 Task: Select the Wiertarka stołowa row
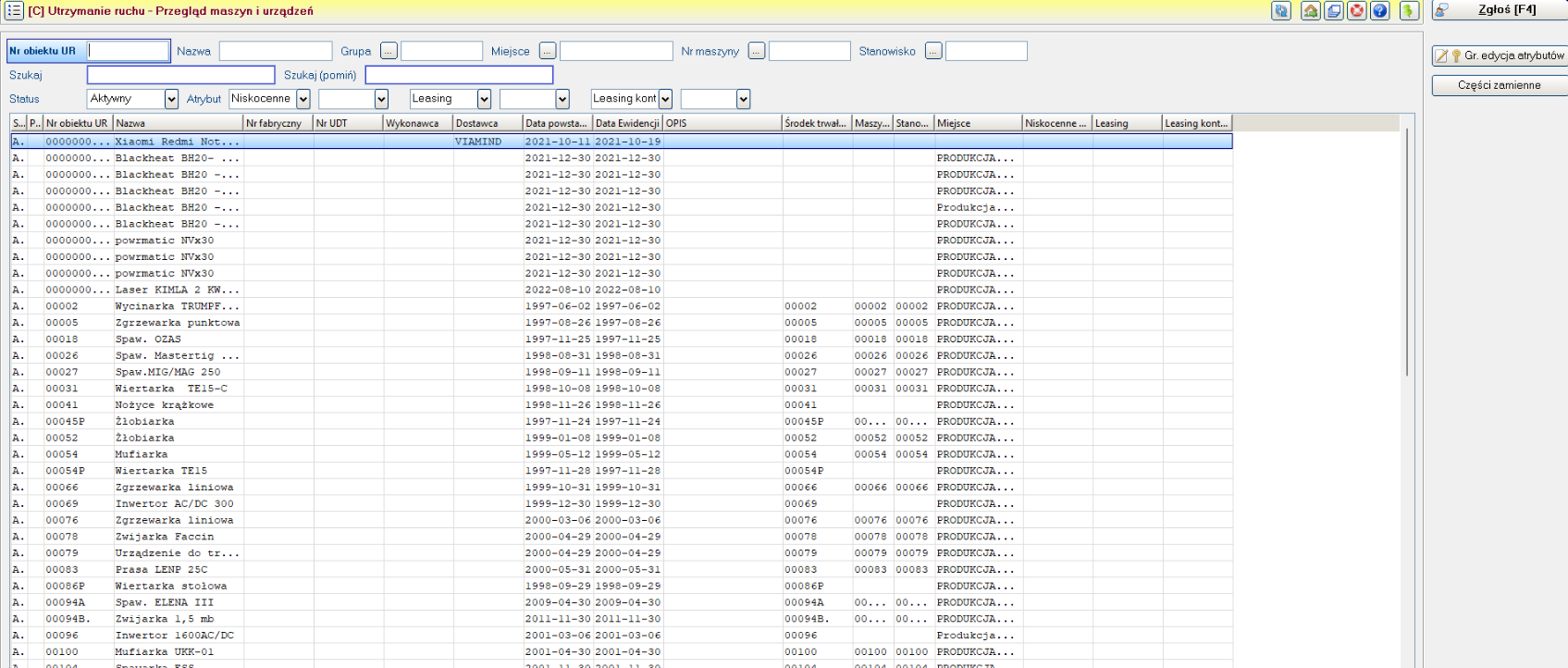pyautogui.click(x=621, y=586)
